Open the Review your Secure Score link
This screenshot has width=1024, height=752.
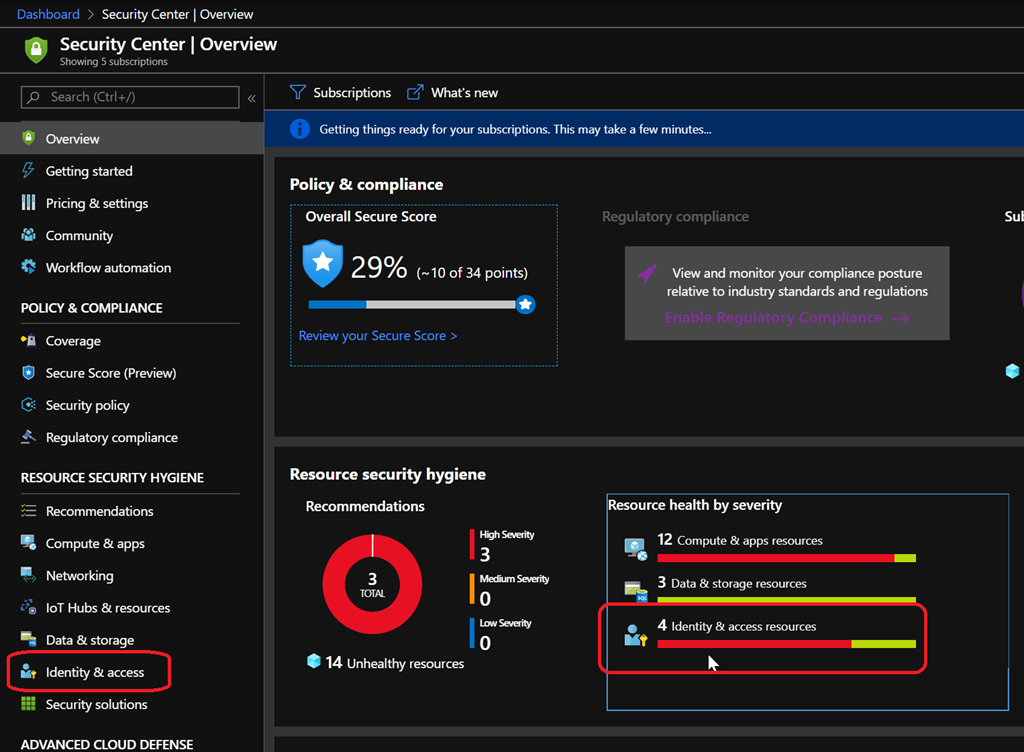pyautogui.click(x=377, y=336)
